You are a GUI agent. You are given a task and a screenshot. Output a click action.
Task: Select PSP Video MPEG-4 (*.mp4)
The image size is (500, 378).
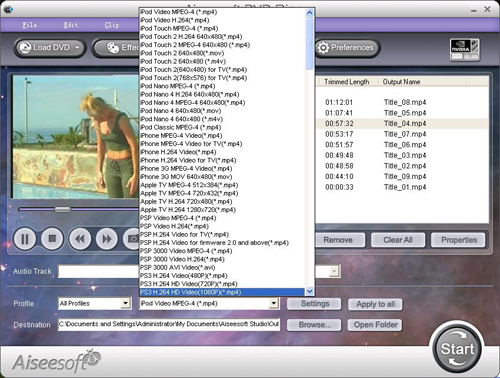222,218
